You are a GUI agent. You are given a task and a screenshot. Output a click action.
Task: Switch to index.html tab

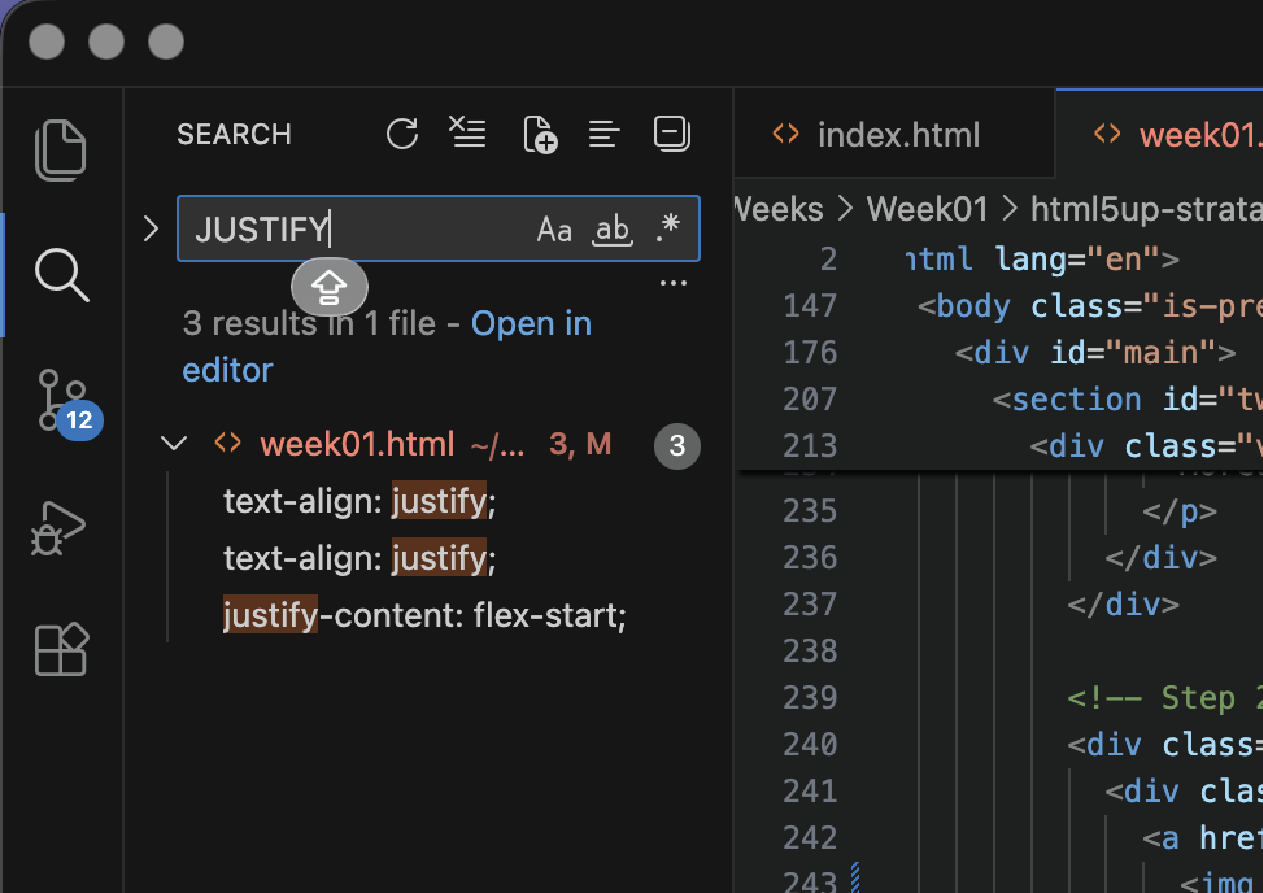(897, 135)
